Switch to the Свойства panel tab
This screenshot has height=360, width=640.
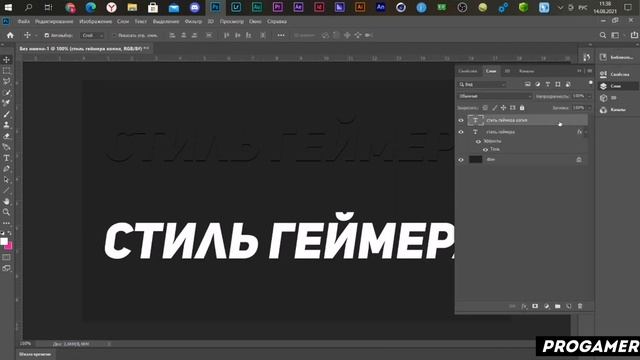tap(468, 71)
